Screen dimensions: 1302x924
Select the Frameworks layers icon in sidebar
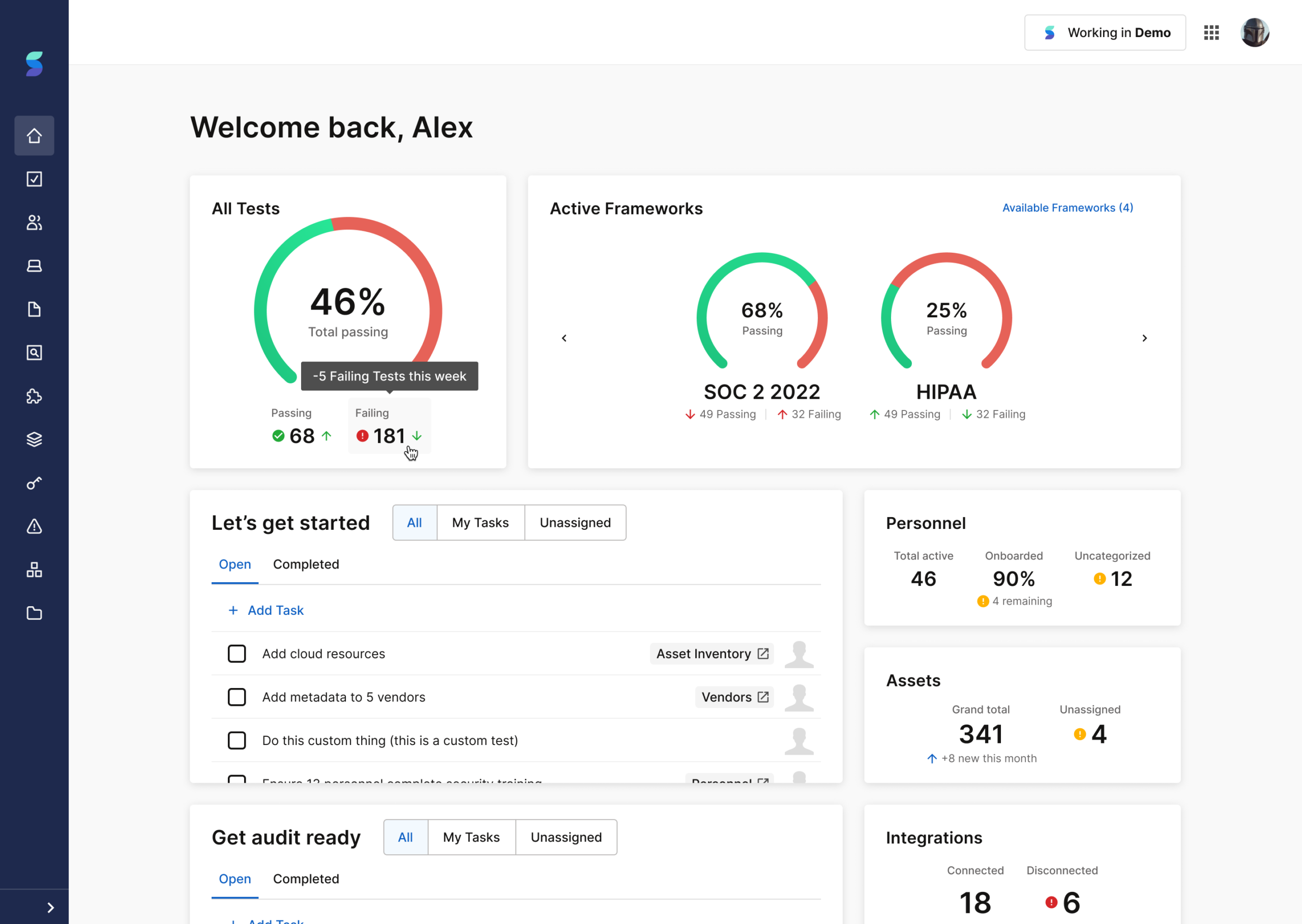[34, 439]
